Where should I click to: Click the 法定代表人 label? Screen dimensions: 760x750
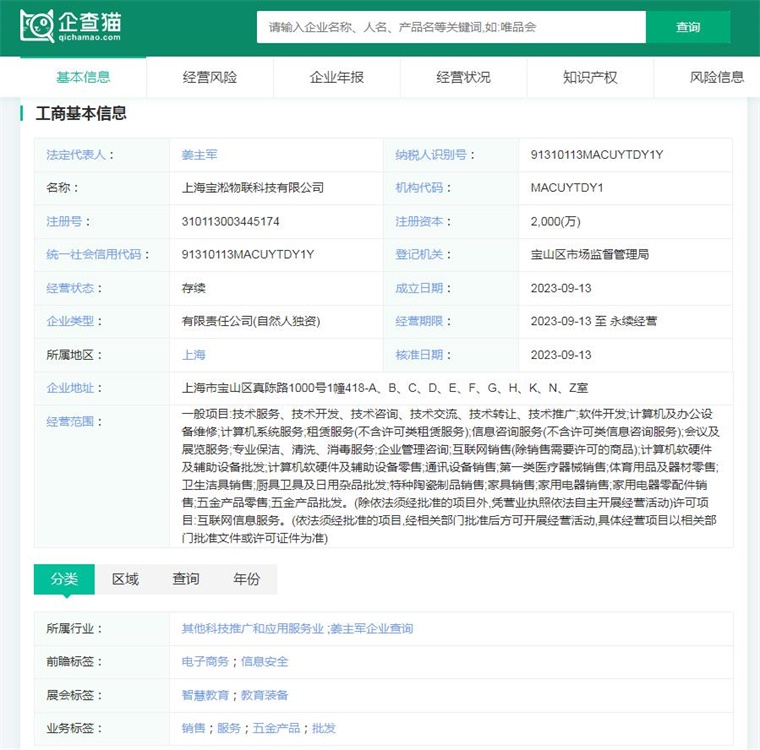[76, 155]
